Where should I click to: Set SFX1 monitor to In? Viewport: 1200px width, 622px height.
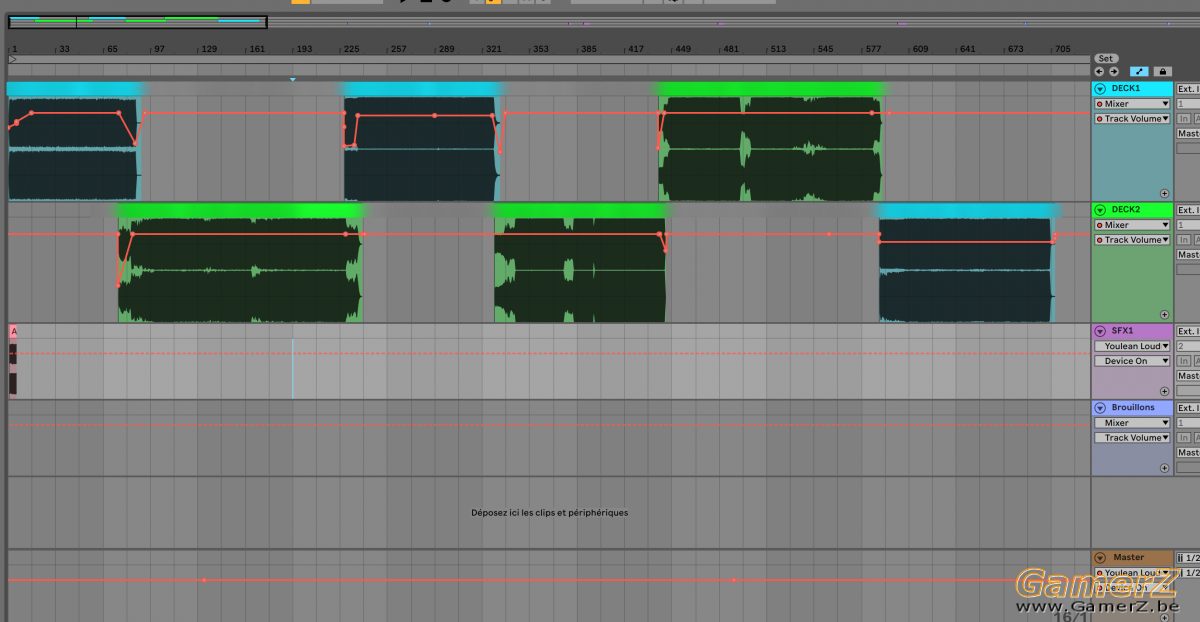tap(1183, 361)
